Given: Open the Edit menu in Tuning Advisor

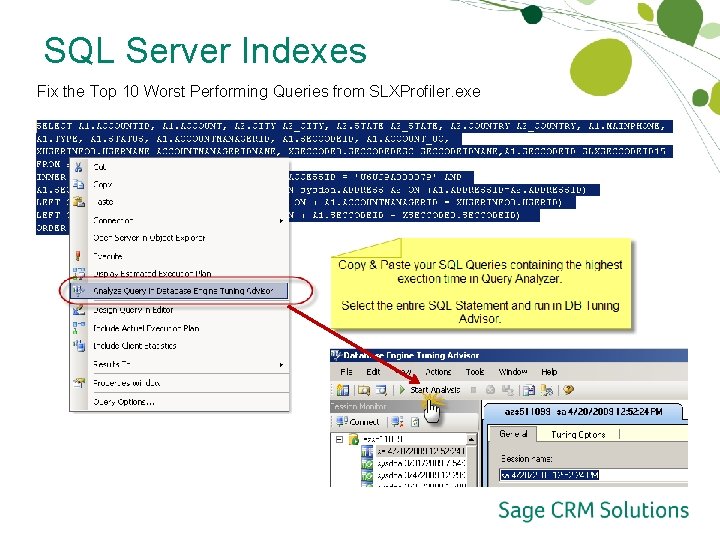Looking at the screenshot, I should tap(373, 372).
